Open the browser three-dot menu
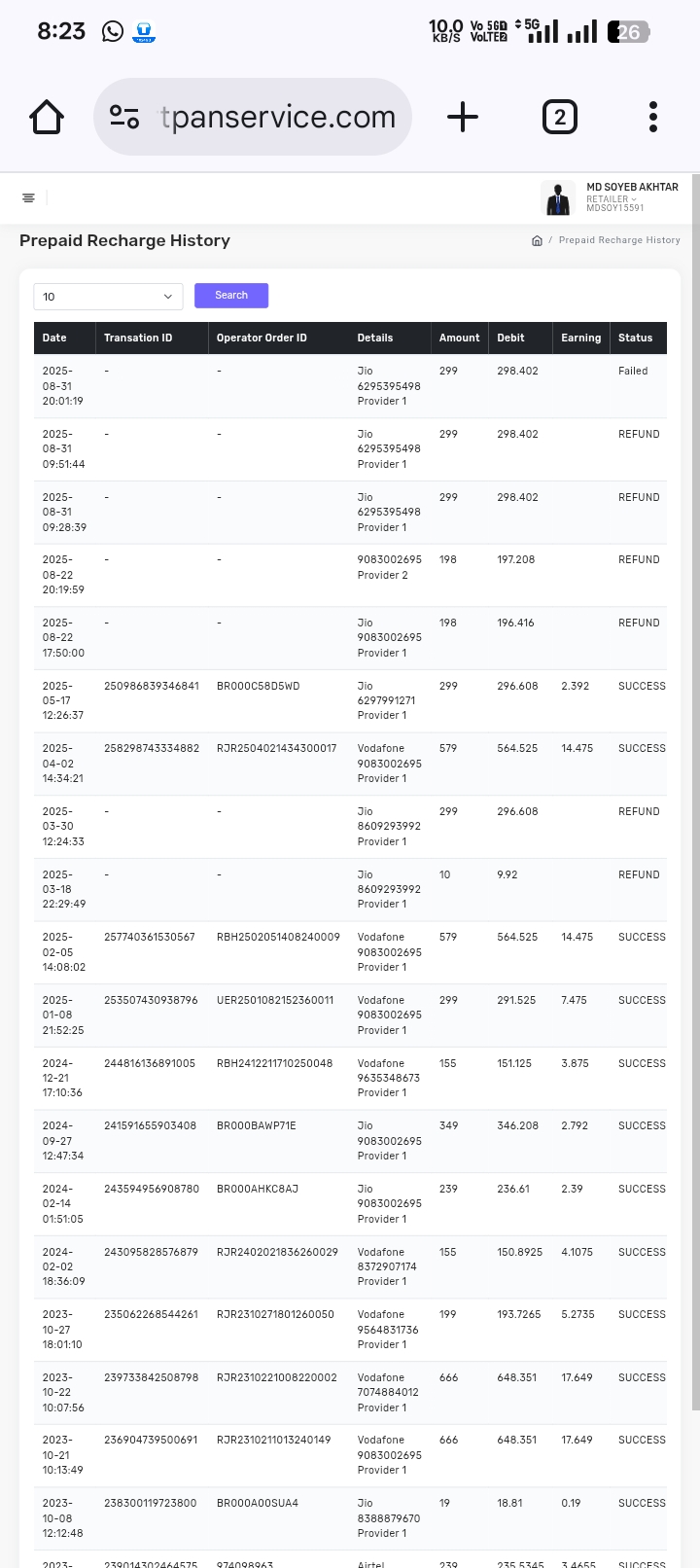The image size is (700, 1568). [x=653, y=118]
